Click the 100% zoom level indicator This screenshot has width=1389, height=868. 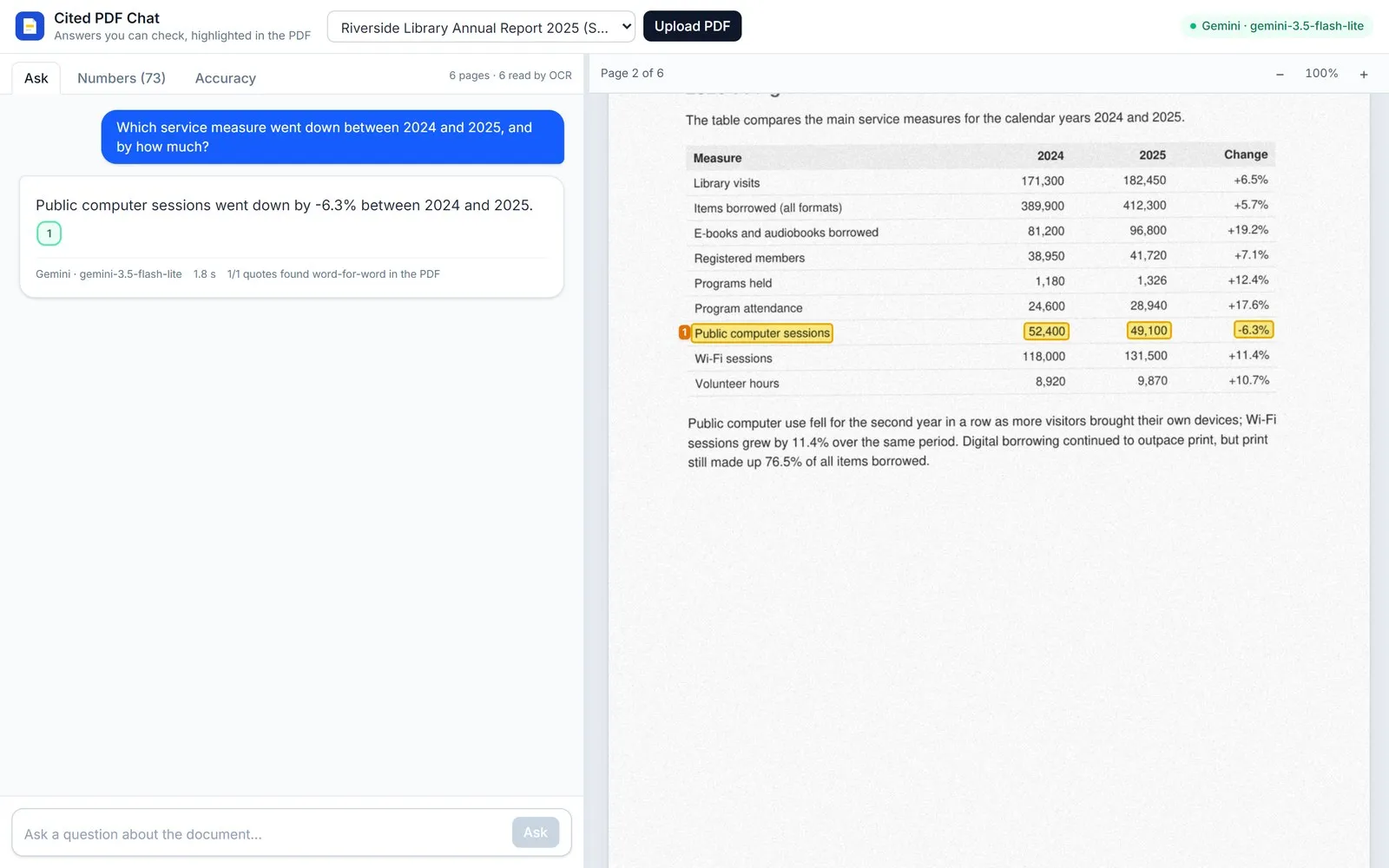(x=1321, y=74)
